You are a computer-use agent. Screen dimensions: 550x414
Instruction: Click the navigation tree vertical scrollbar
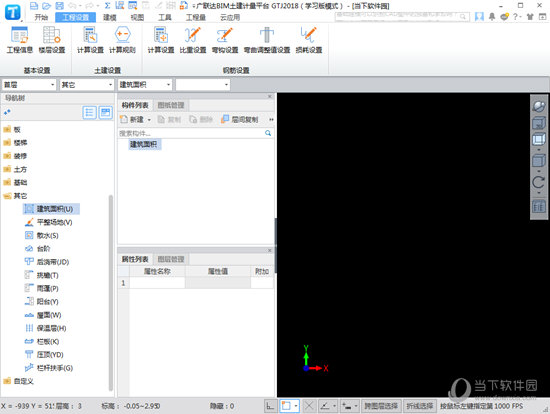pos(111,292)
